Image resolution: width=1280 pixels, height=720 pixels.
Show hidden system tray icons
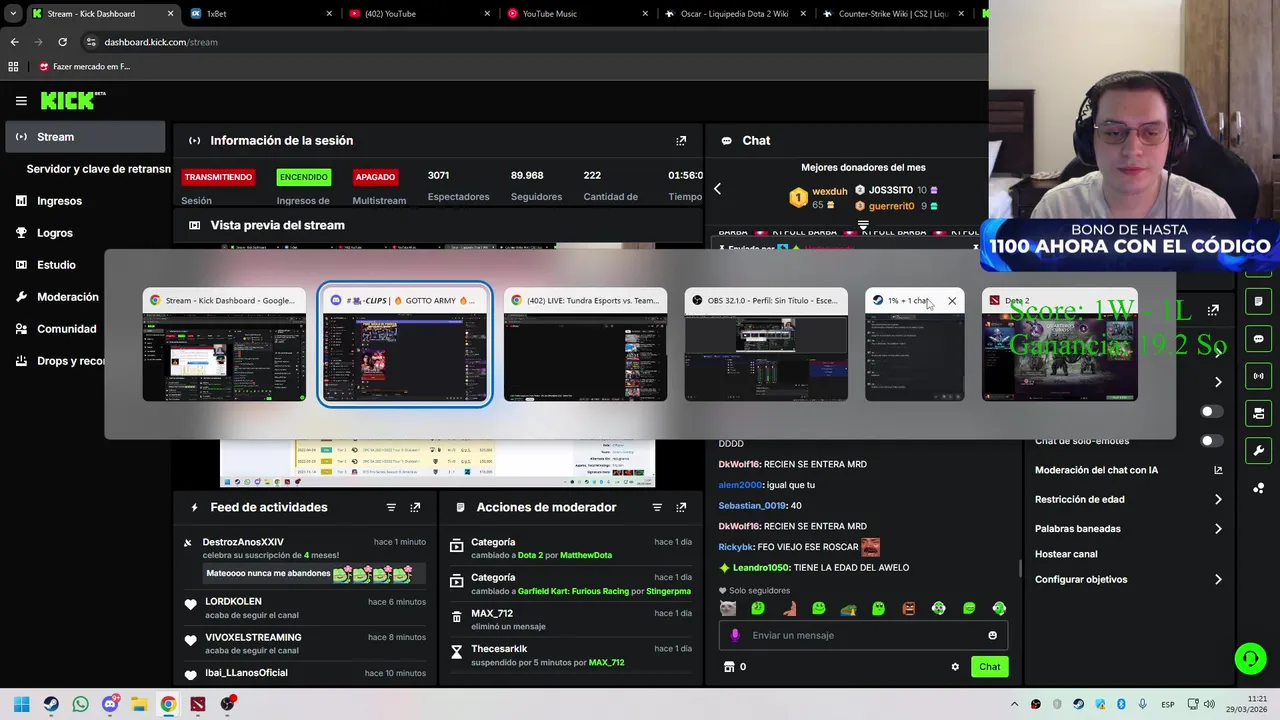click(1014, 704)
